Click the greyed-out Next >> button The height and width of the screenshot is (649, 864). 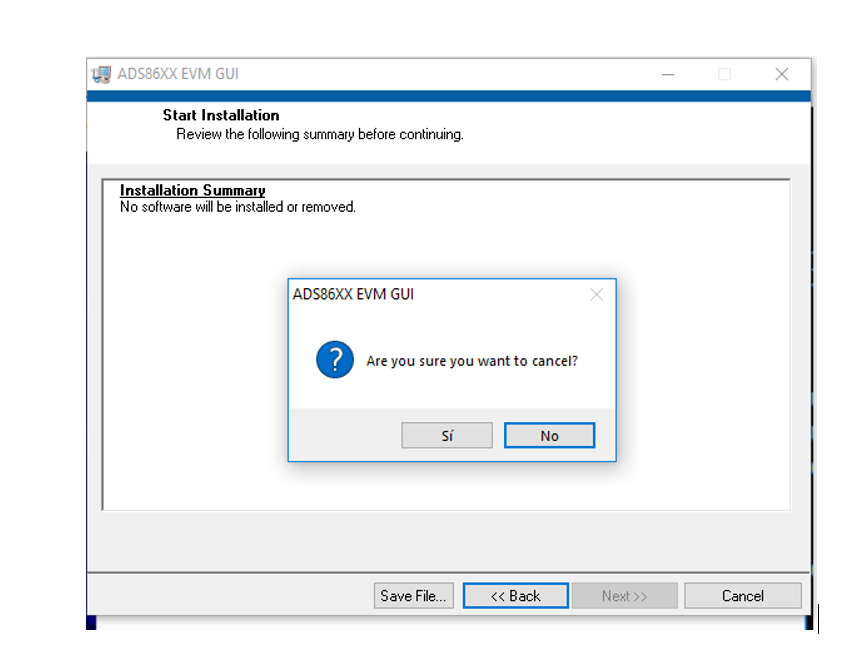[624, 596]
